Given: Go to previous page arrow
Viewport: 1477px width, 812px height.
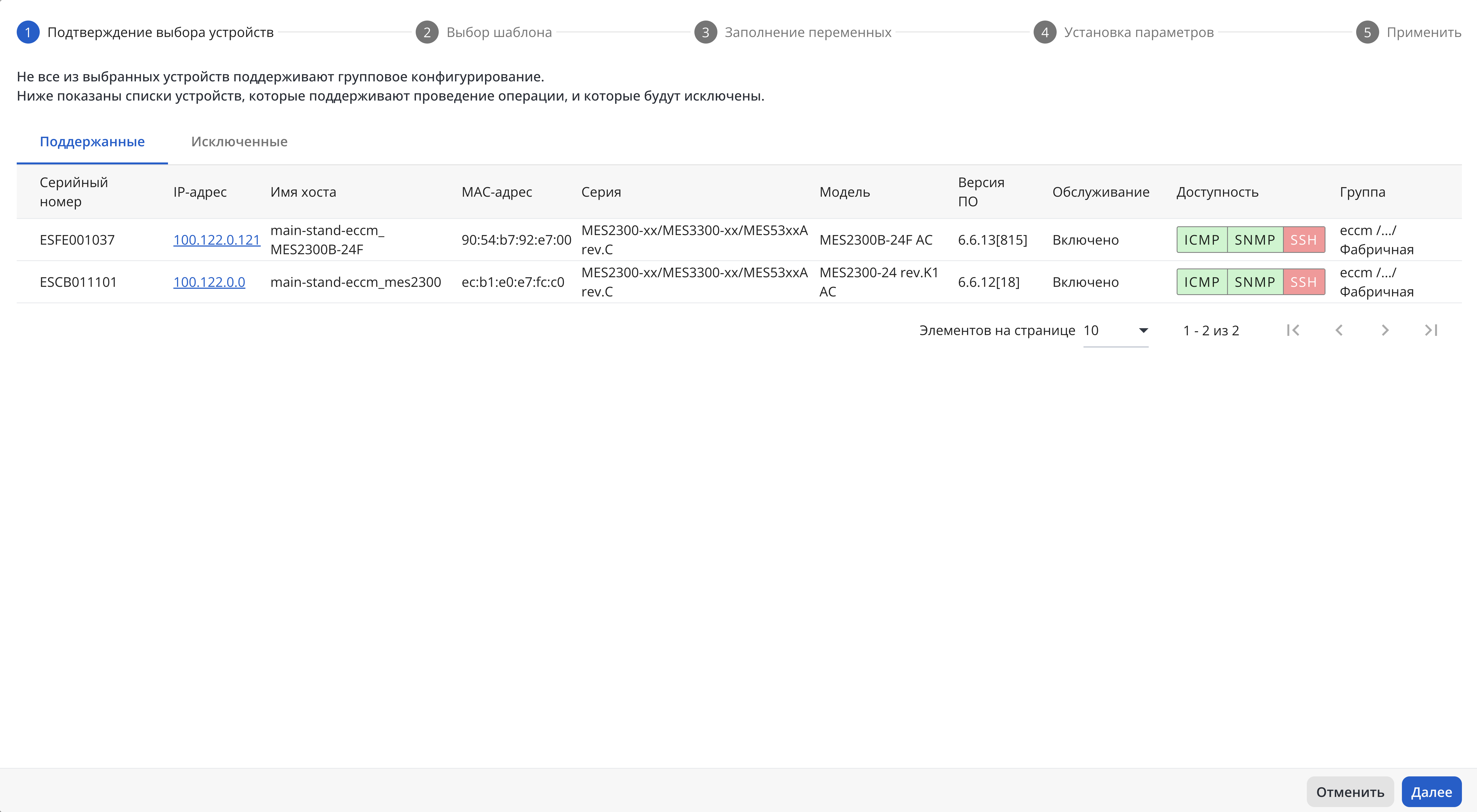Looking at the screenshot, I should pos(1339,330).
